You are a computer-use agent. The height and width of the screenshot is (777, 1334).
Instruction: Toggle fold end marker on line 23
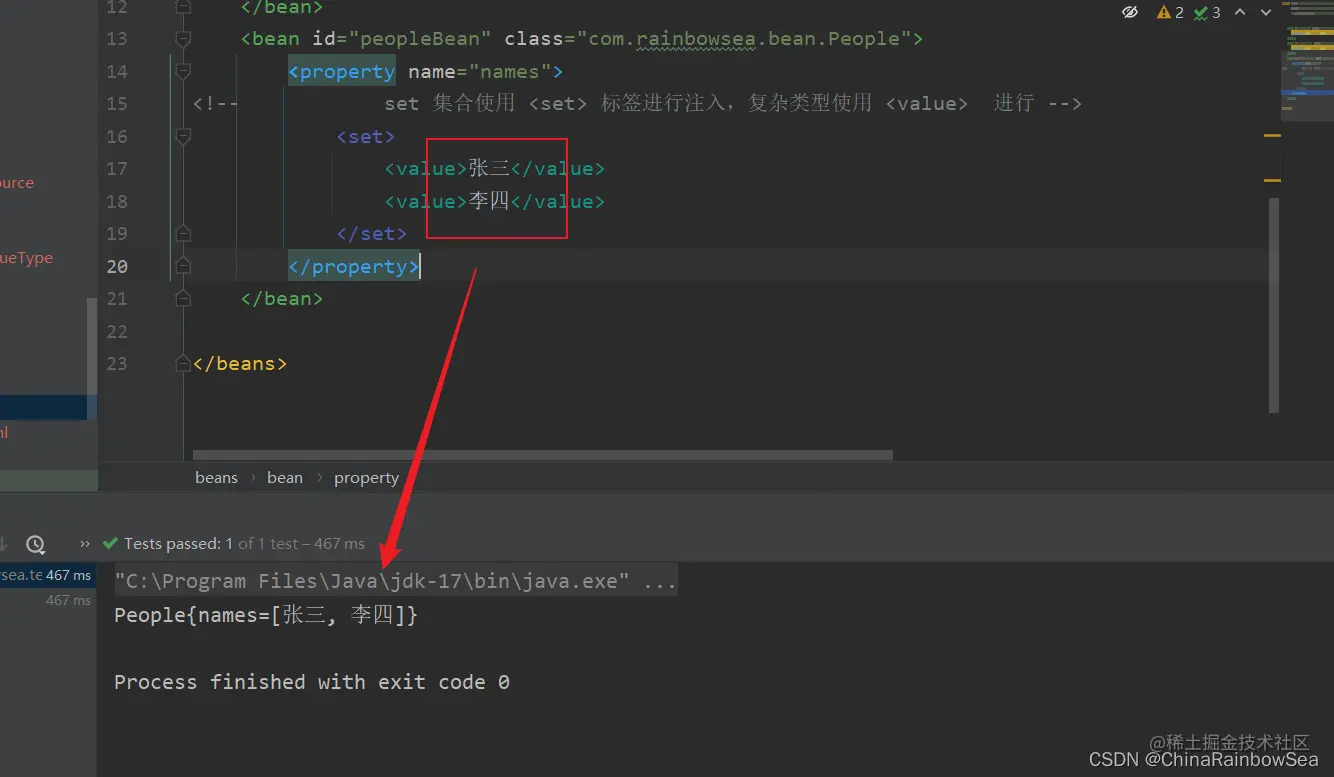click(182, 364)
